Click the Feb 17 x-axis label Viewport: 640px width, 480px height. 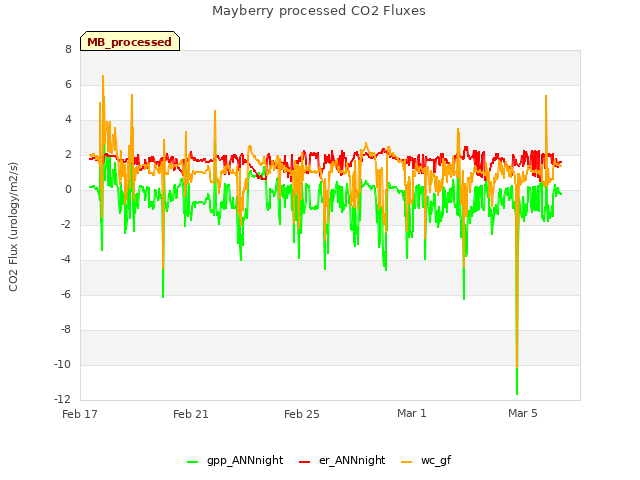(x=80, y=414)
